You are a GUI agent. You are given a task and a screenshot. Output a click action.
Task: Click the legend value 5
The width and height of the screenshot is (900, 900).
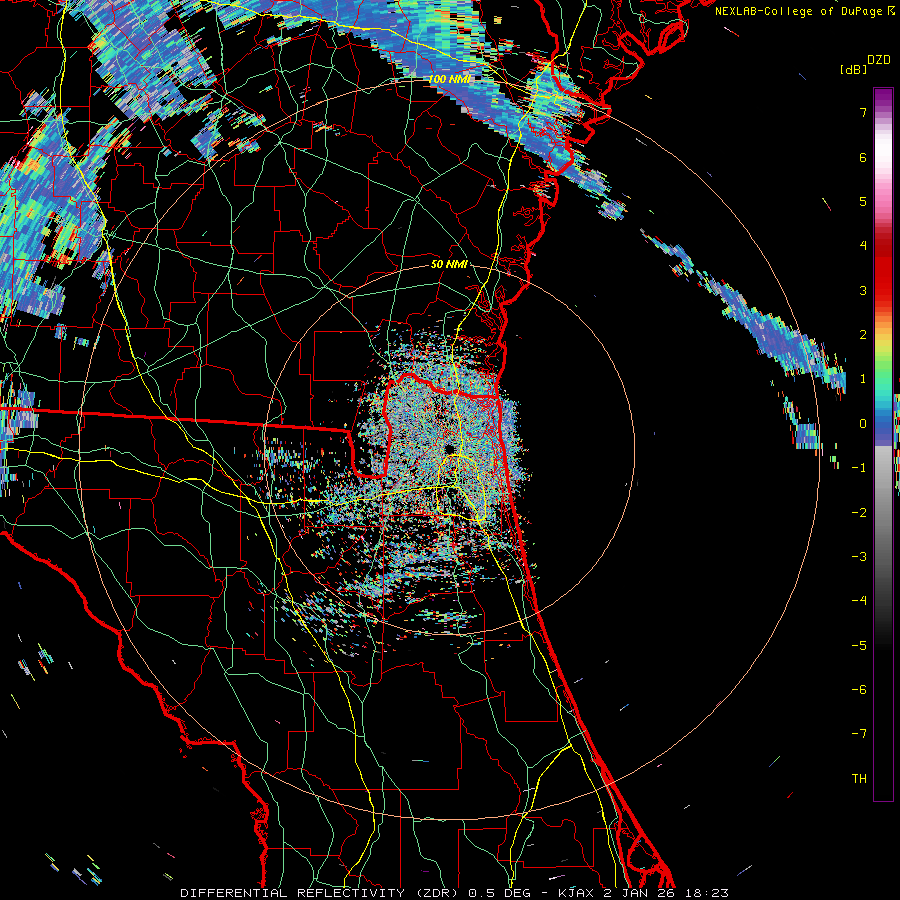point(863,201)
